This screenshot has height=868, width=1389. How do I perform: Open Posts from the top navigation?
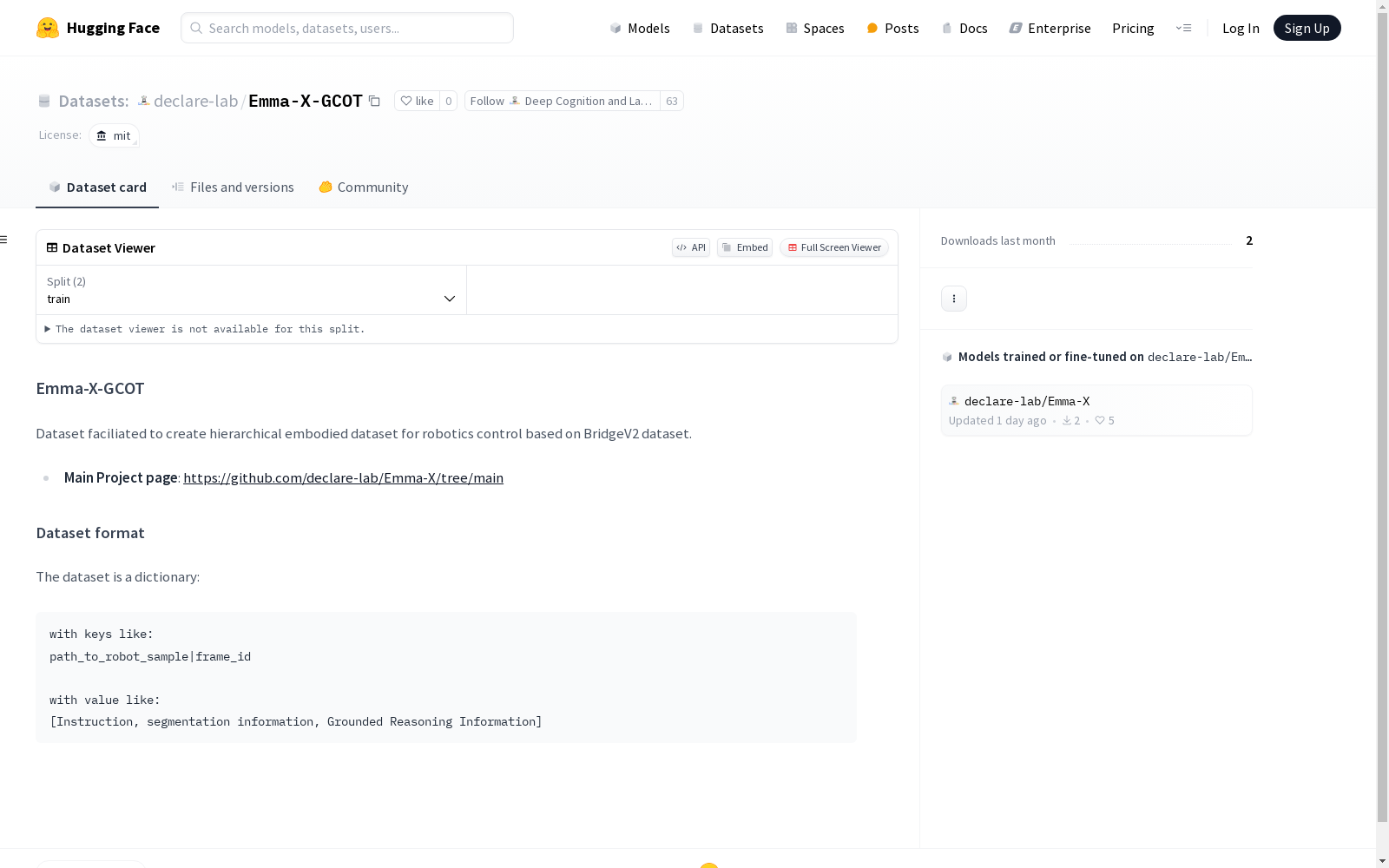(893, 28)
